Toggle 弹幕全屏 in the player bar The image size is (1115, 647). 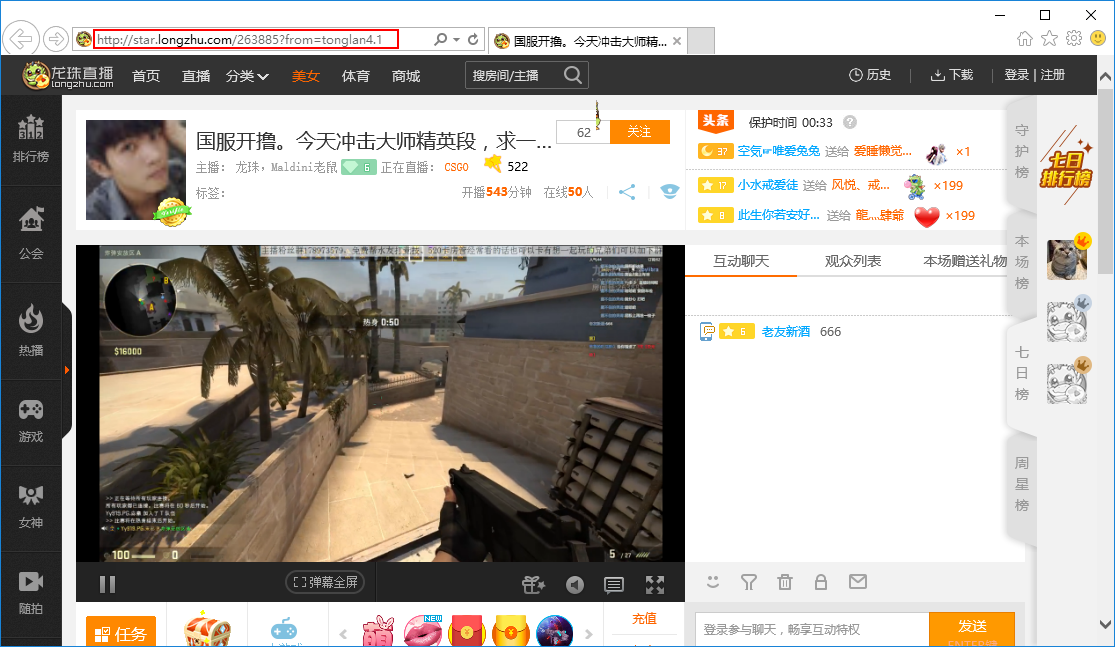(x=325, y=582)
